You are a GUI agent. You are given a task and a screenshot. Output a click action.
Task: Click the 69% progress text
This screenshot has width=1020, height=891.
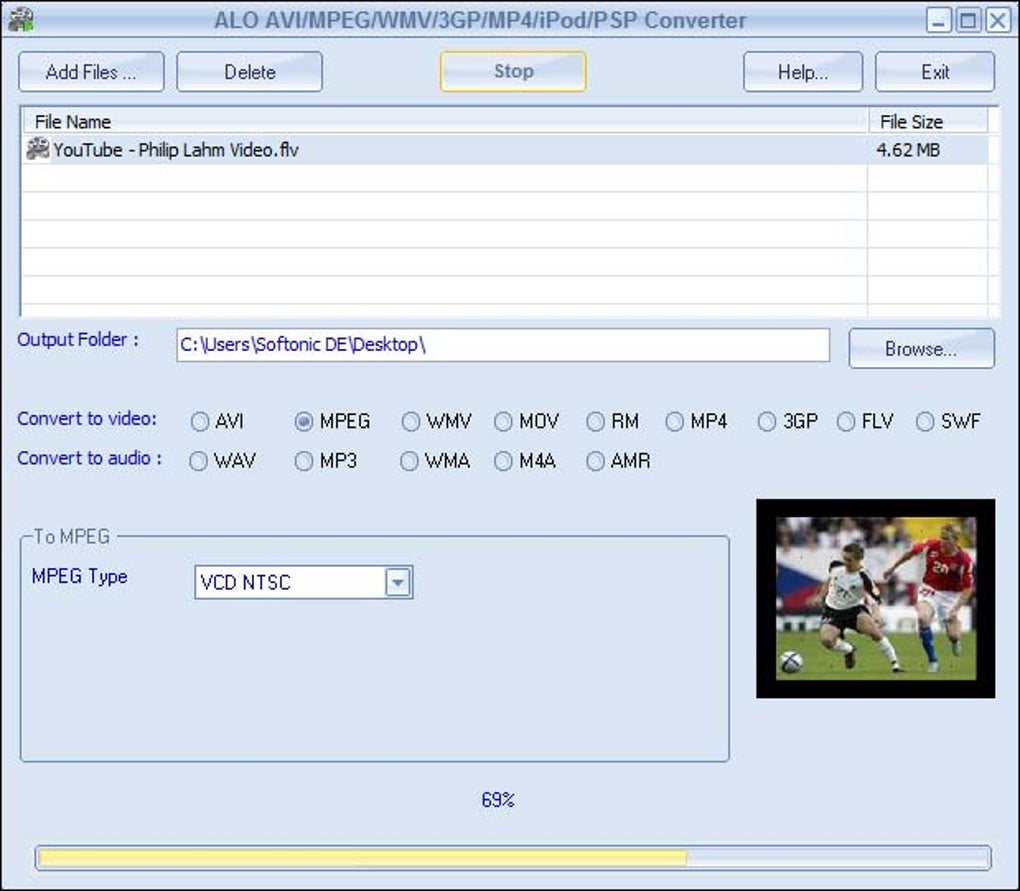[x=498, y=800]
